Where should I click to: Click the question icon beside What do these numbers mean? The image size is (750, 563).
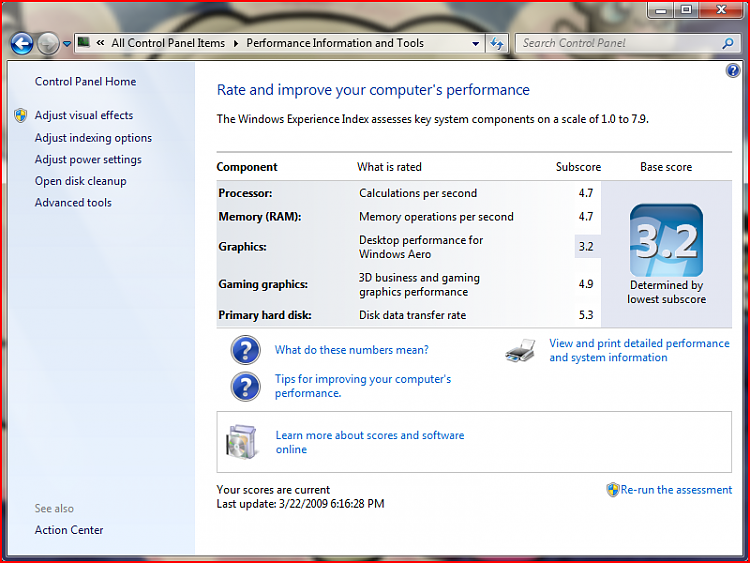click(x=245, y=350)
